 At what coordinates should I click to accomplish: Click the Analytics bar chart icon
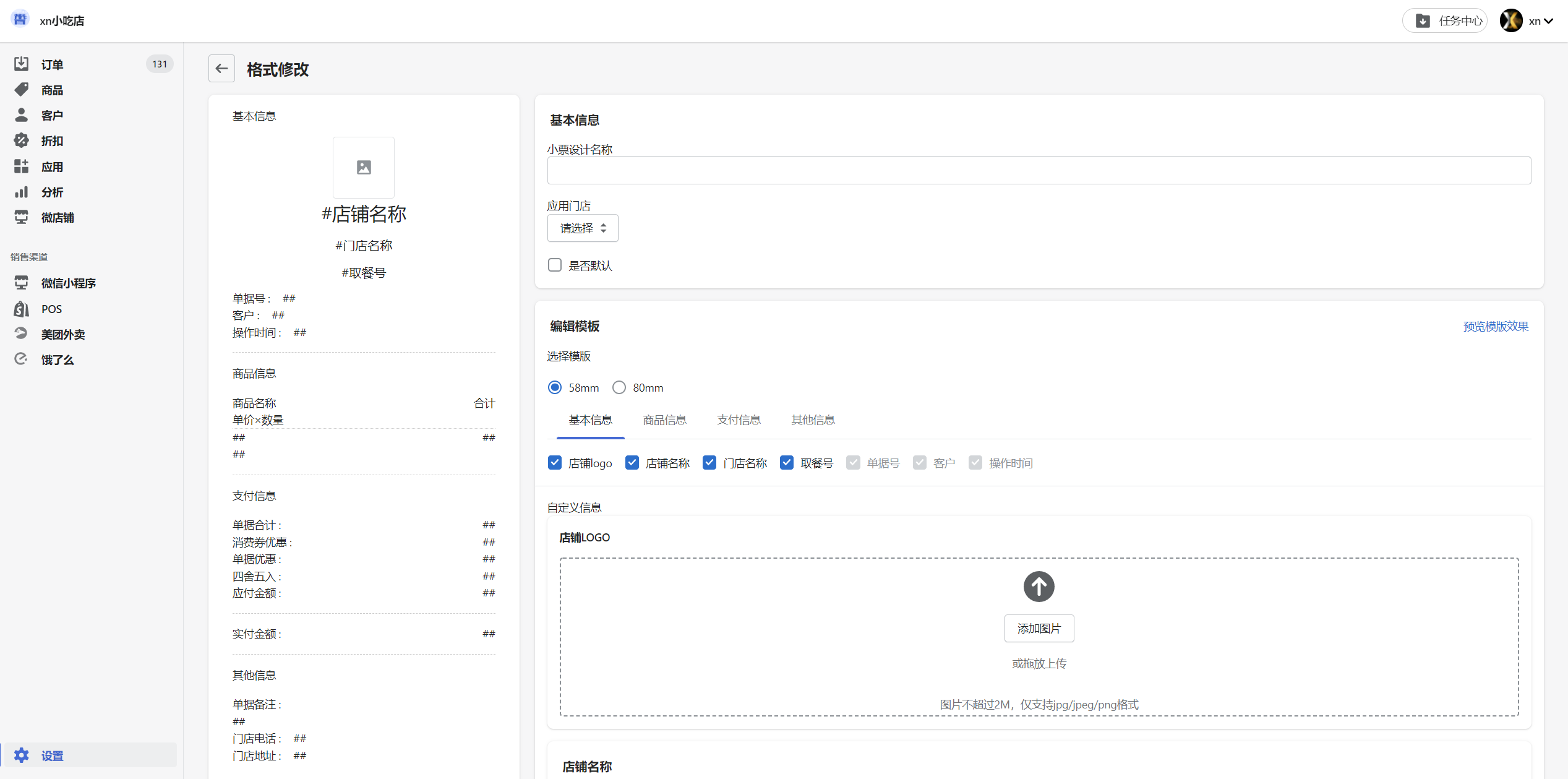coord(21,192)
